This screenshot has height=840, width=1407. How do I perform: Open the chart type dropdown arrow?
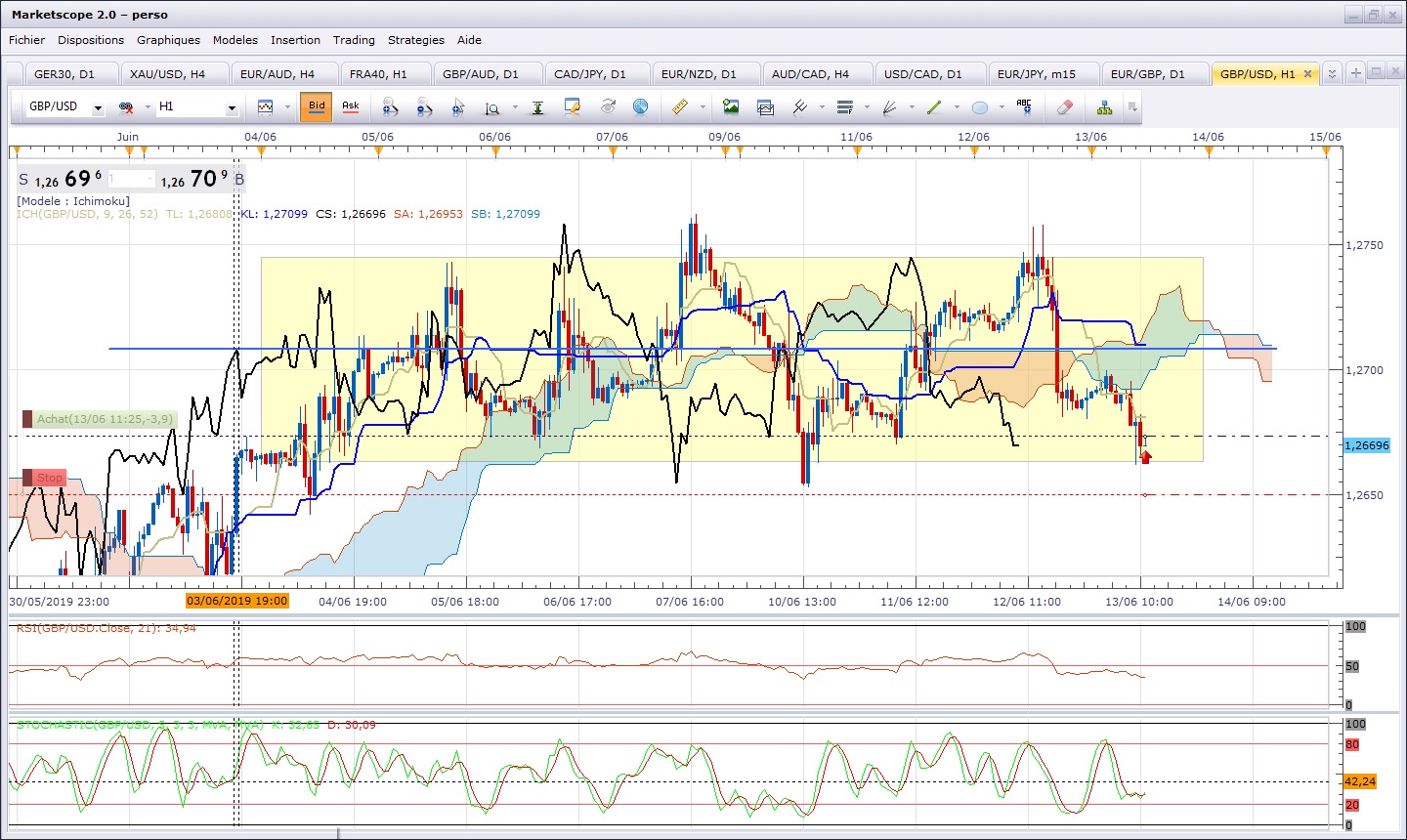(x=287, y=106)
